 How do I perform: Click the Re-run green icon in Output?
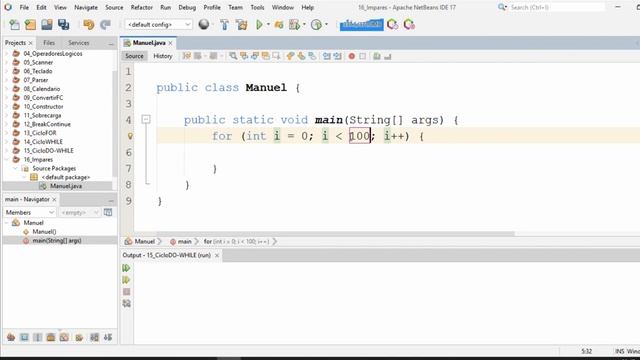[127, 268]
